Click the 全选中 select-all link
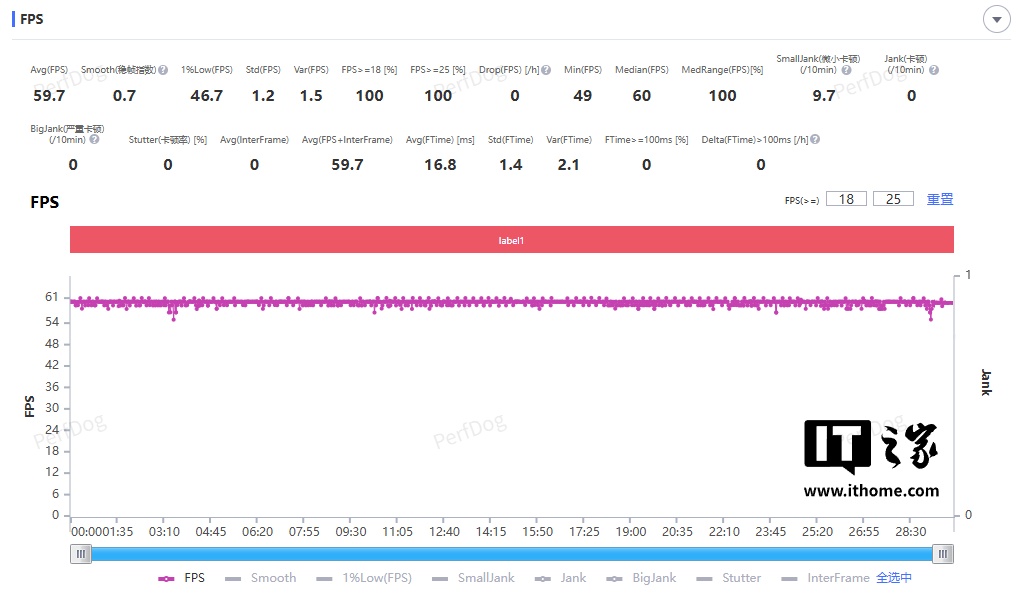Image resolution: width=1023 pixels, height=594 pixels. pos(894,578)
